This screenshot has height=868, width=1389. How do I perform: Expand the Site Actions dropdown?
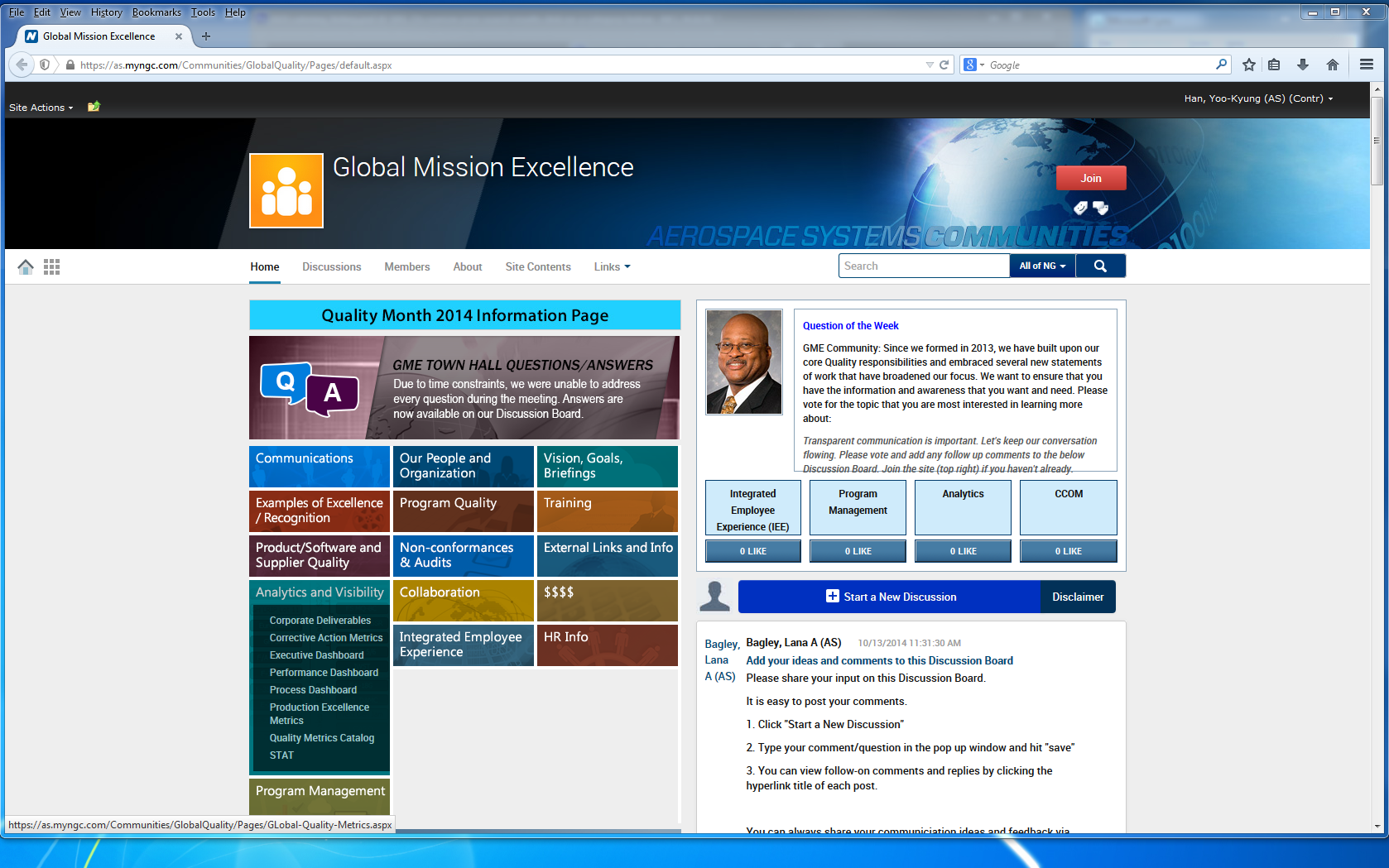(41, 108)
